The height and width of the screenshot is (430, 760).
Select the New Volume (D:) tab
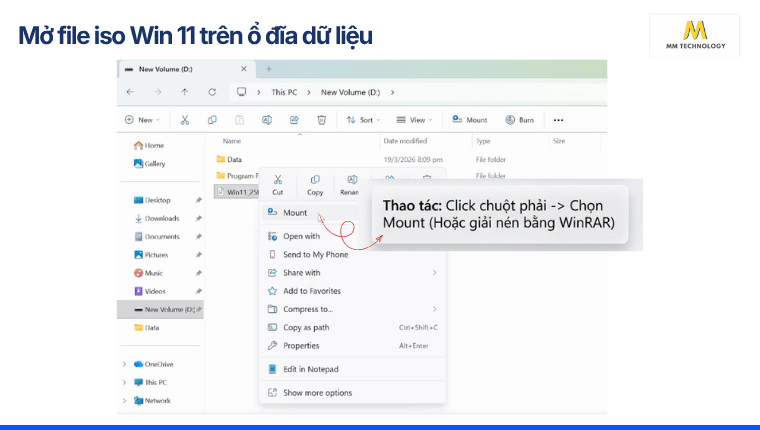187,69
